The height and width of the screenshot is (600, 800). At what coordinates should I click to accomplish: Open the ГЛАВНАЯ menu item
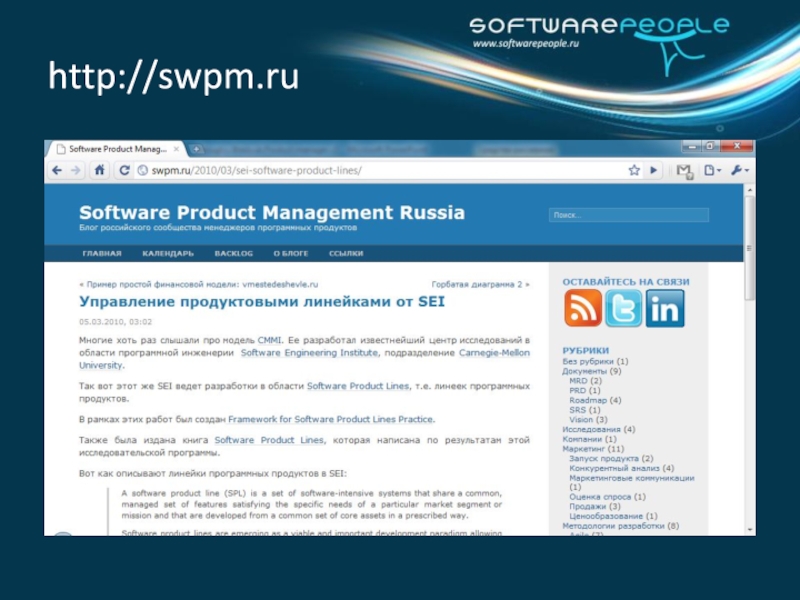102,254
